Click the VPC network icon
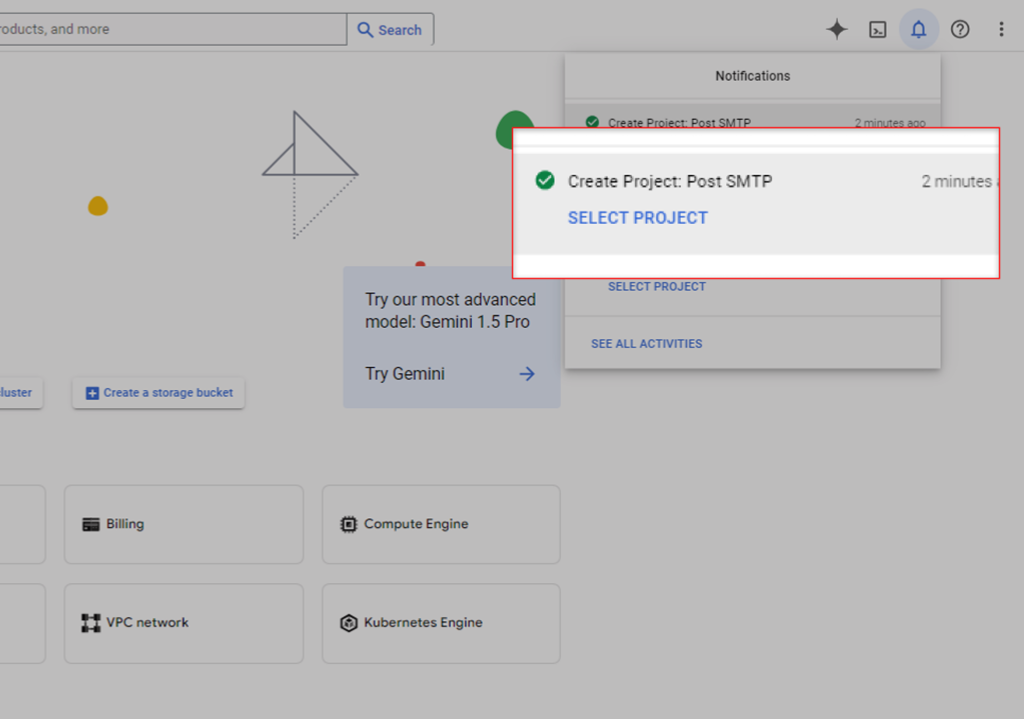The width and height of the screenshot is (1024, 719). (91, 623)
